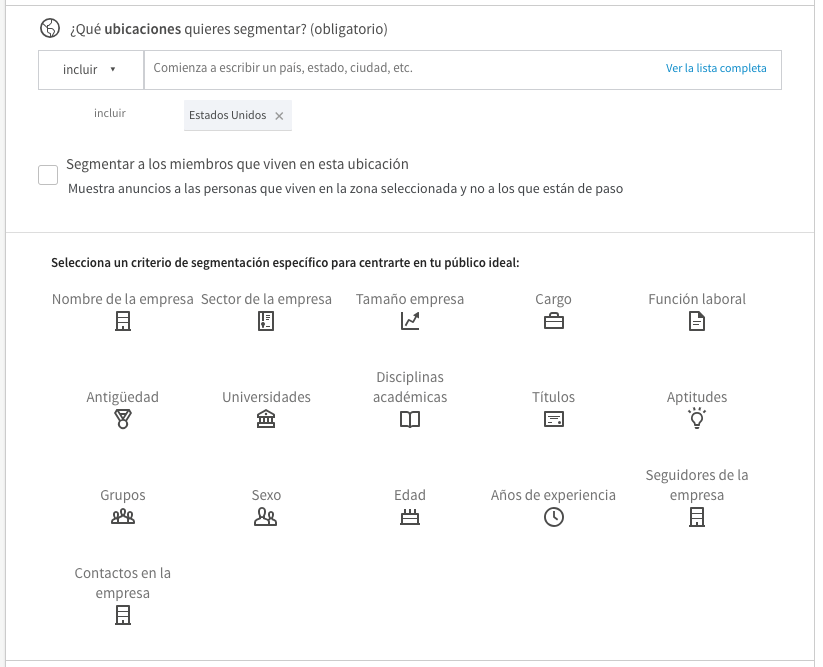Choose the Aptitudes lightbulb icon

697,418
